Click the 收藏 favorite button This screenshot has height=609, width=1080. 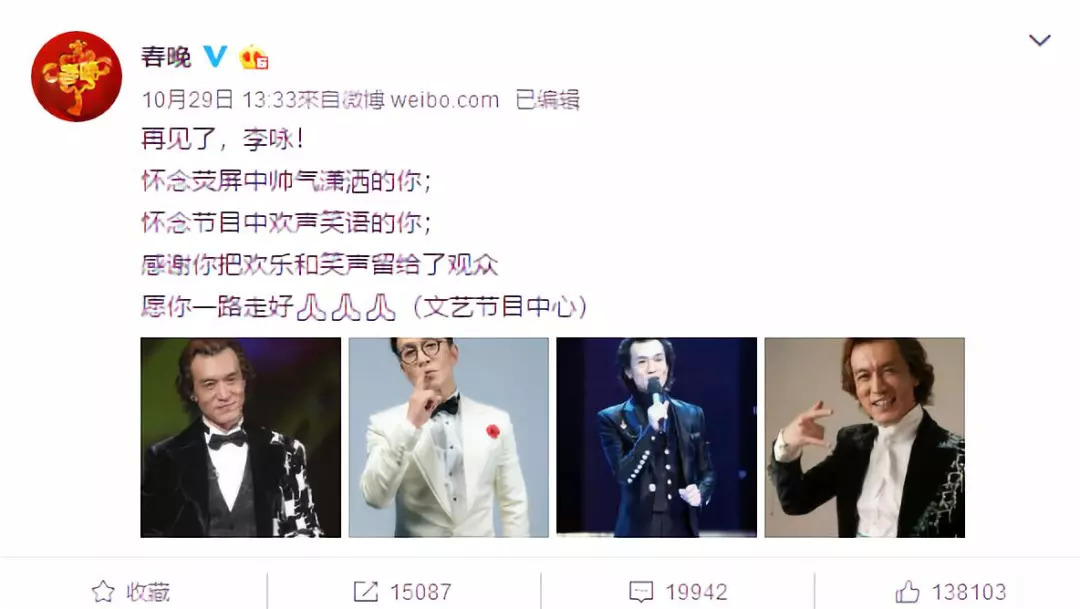(131, 591)
